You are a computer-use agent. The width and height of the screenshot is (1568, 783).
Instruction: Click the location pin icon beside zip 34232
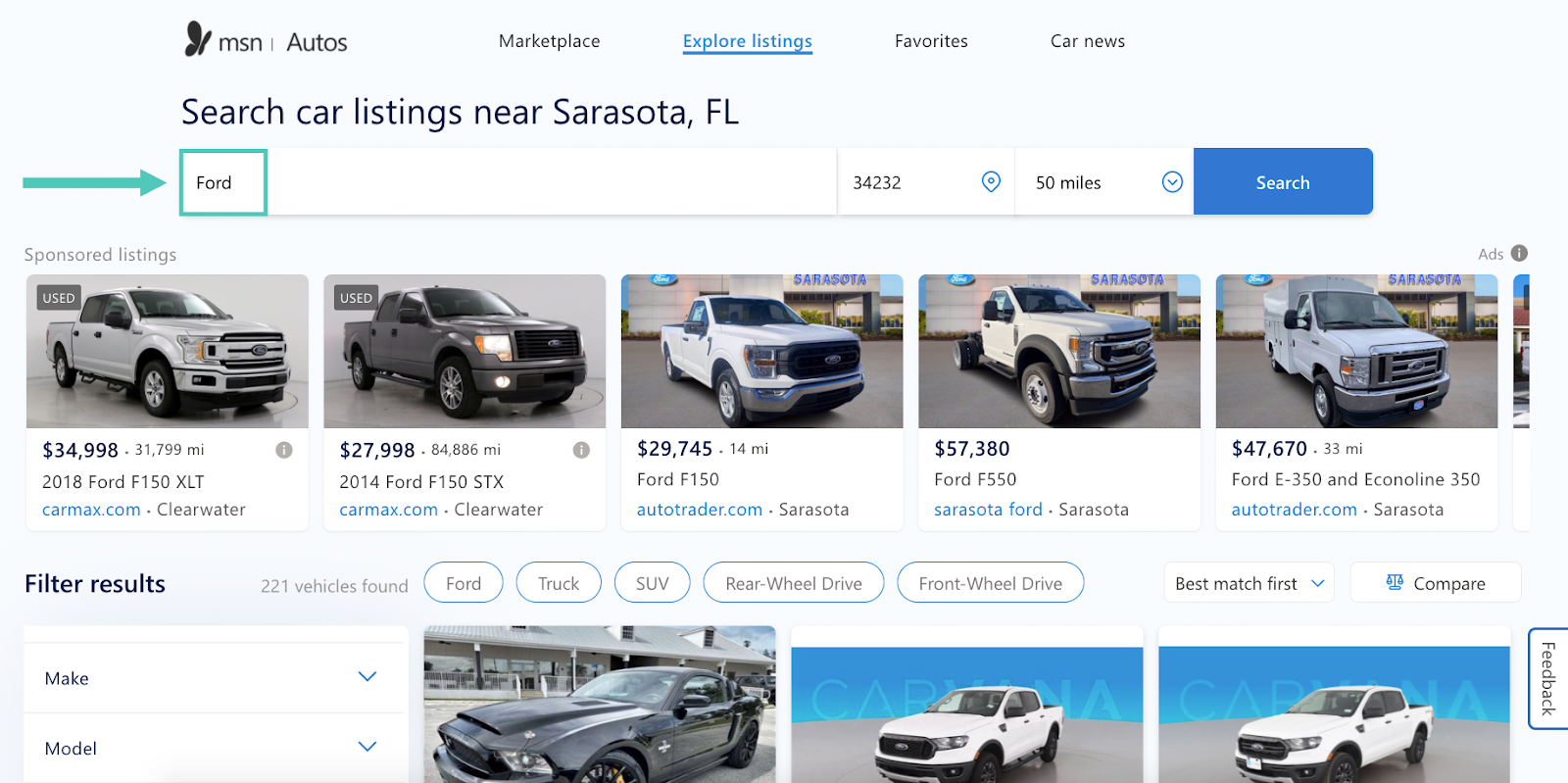[x=991, y=181]
